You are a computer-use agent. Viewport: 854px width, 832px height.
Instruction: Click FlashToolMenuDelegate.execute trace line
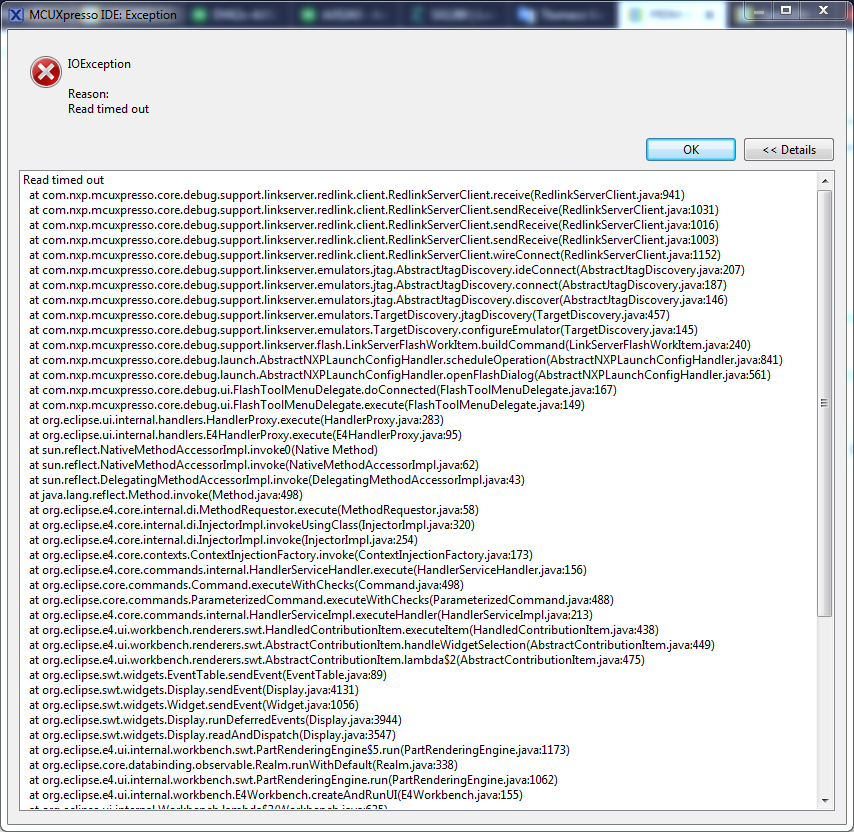point(307,405)
